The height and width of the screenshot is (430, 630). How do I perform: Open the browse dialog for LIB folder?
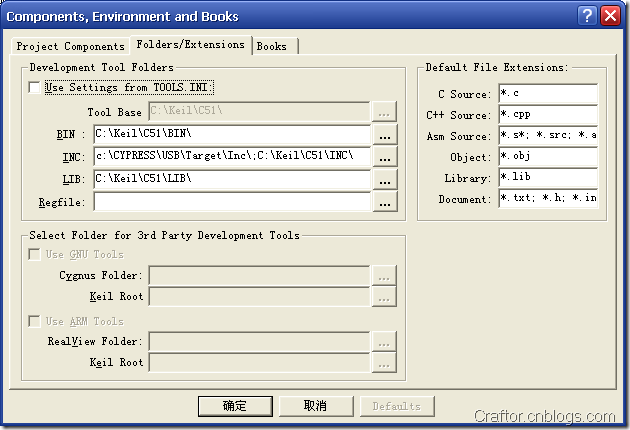point(385,179)
